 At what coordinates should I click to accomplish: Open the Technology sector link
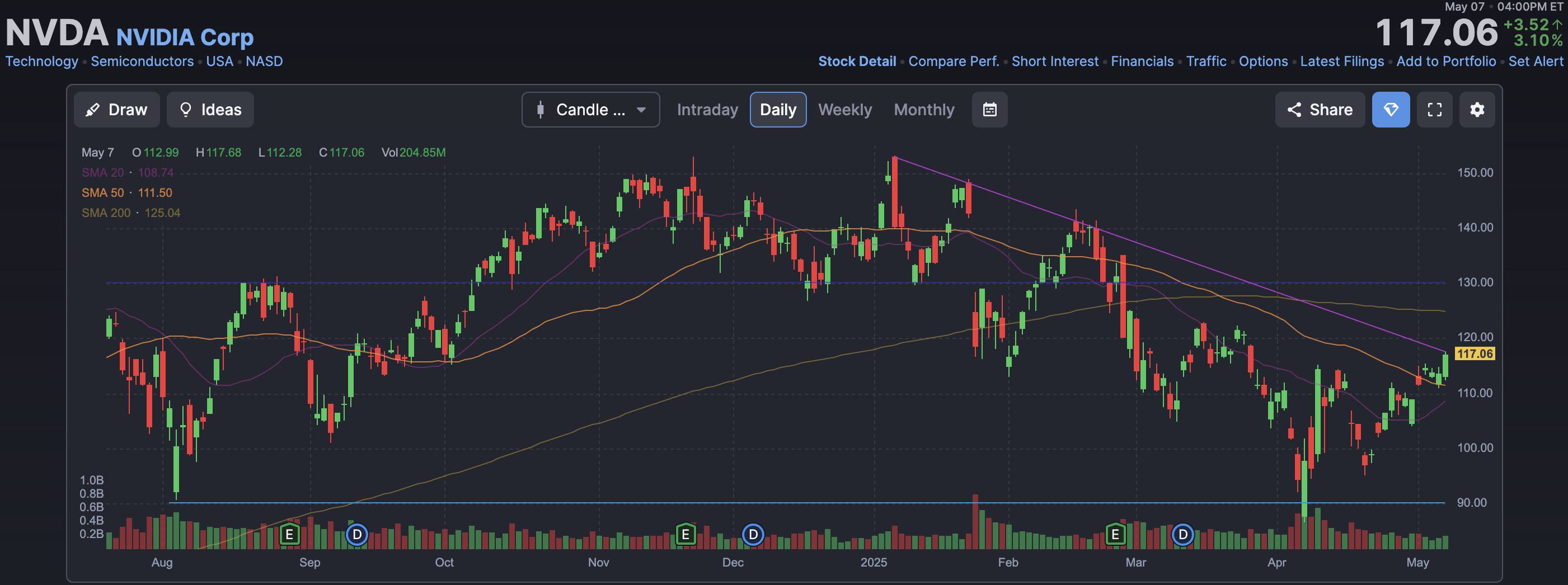(x=42, y=62)
